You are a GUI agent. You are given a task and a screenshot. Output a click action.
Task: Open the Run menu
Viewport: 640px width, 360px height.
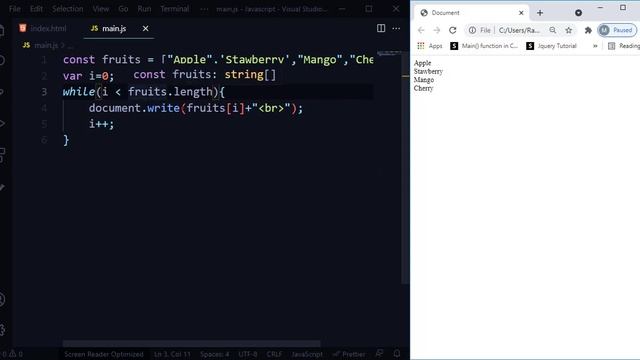144,9
